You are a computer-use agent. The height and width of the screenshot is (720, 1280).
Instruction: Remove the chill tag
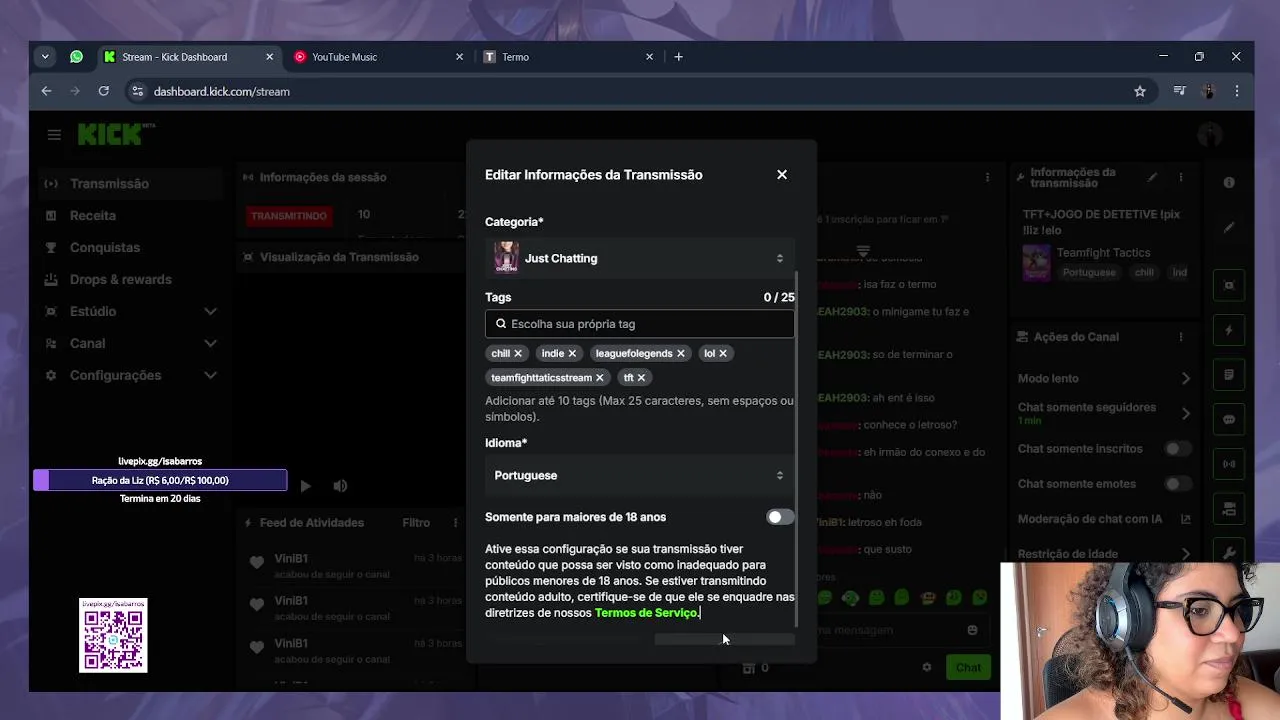518,353
